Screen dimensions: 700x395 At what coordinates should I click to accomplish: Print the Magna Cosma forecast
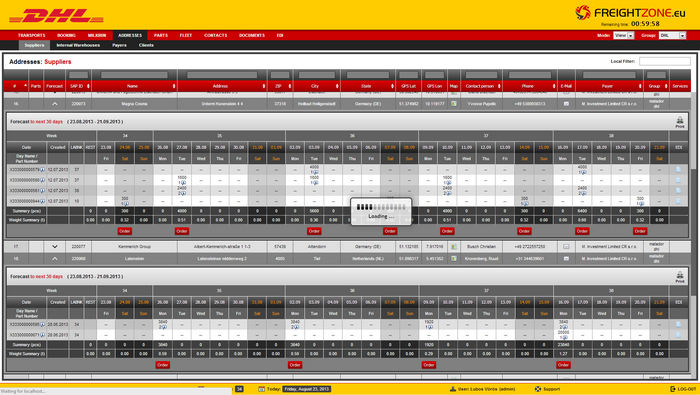(x=679, y=121)
